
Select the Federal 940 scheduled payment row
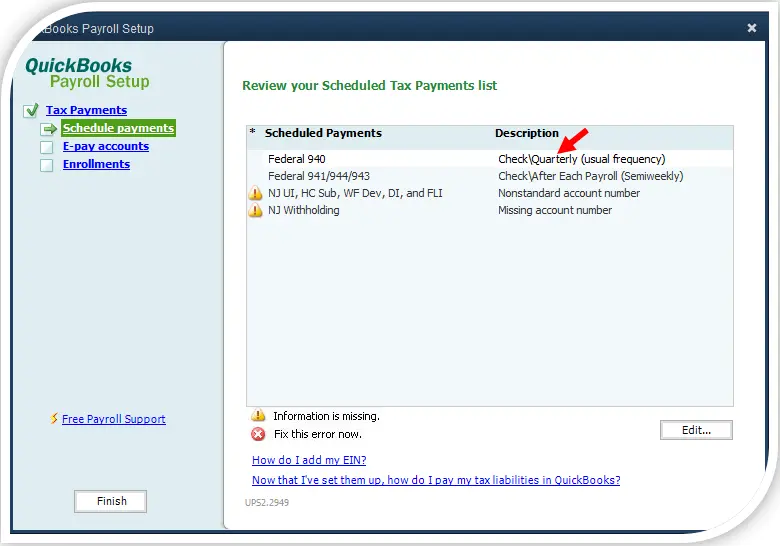tap(296, 159)
